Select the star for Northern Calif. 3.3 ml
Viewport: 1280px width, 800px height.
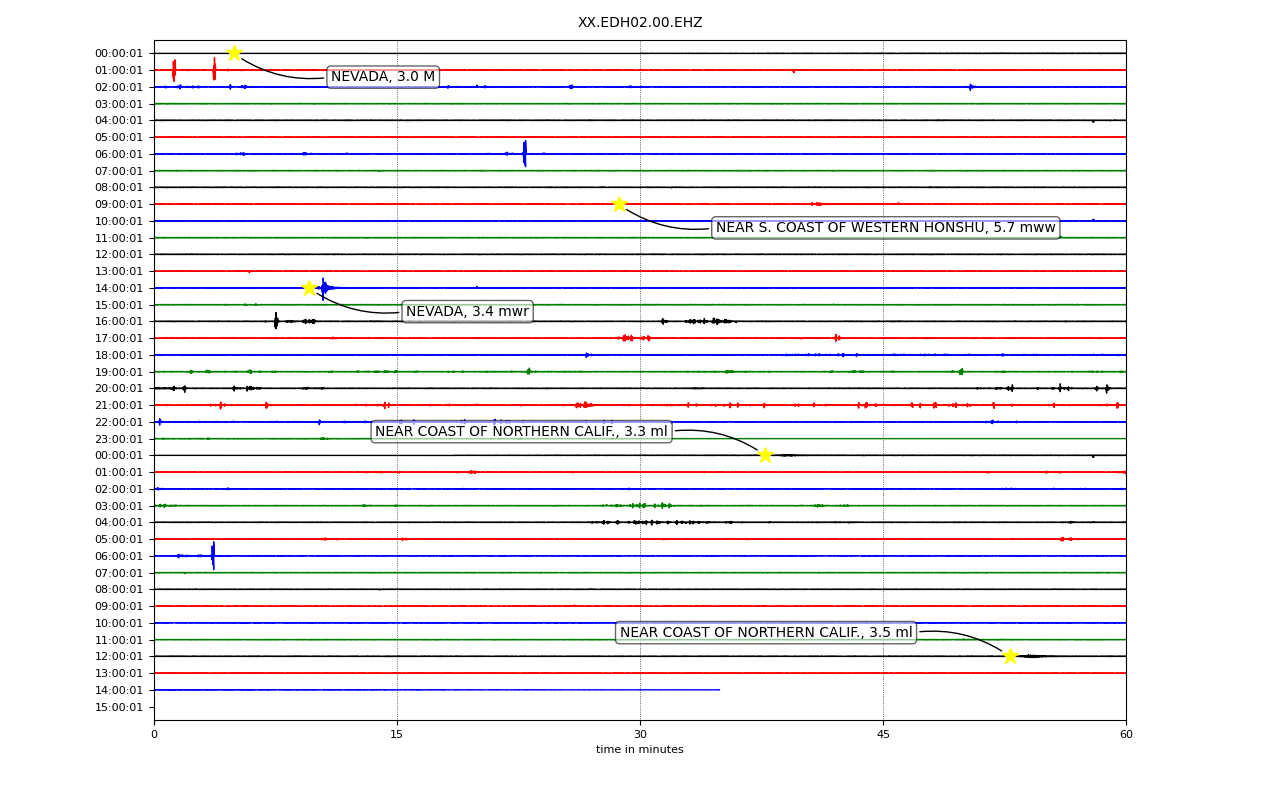pyautogui.click(x=765, y=455)
